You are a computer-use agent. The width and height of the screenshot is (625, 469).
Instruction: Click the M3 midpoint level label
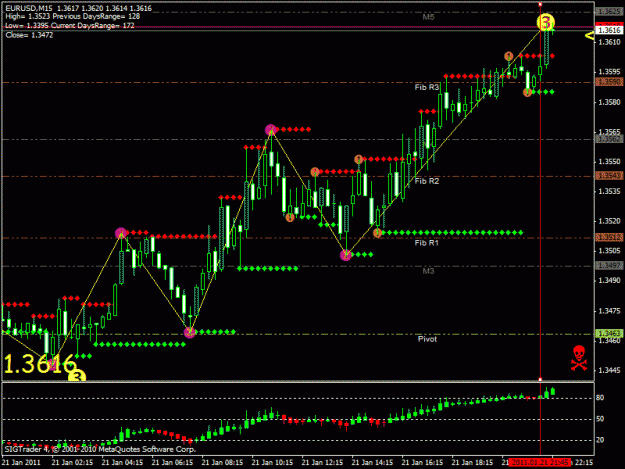pos(428,271)
